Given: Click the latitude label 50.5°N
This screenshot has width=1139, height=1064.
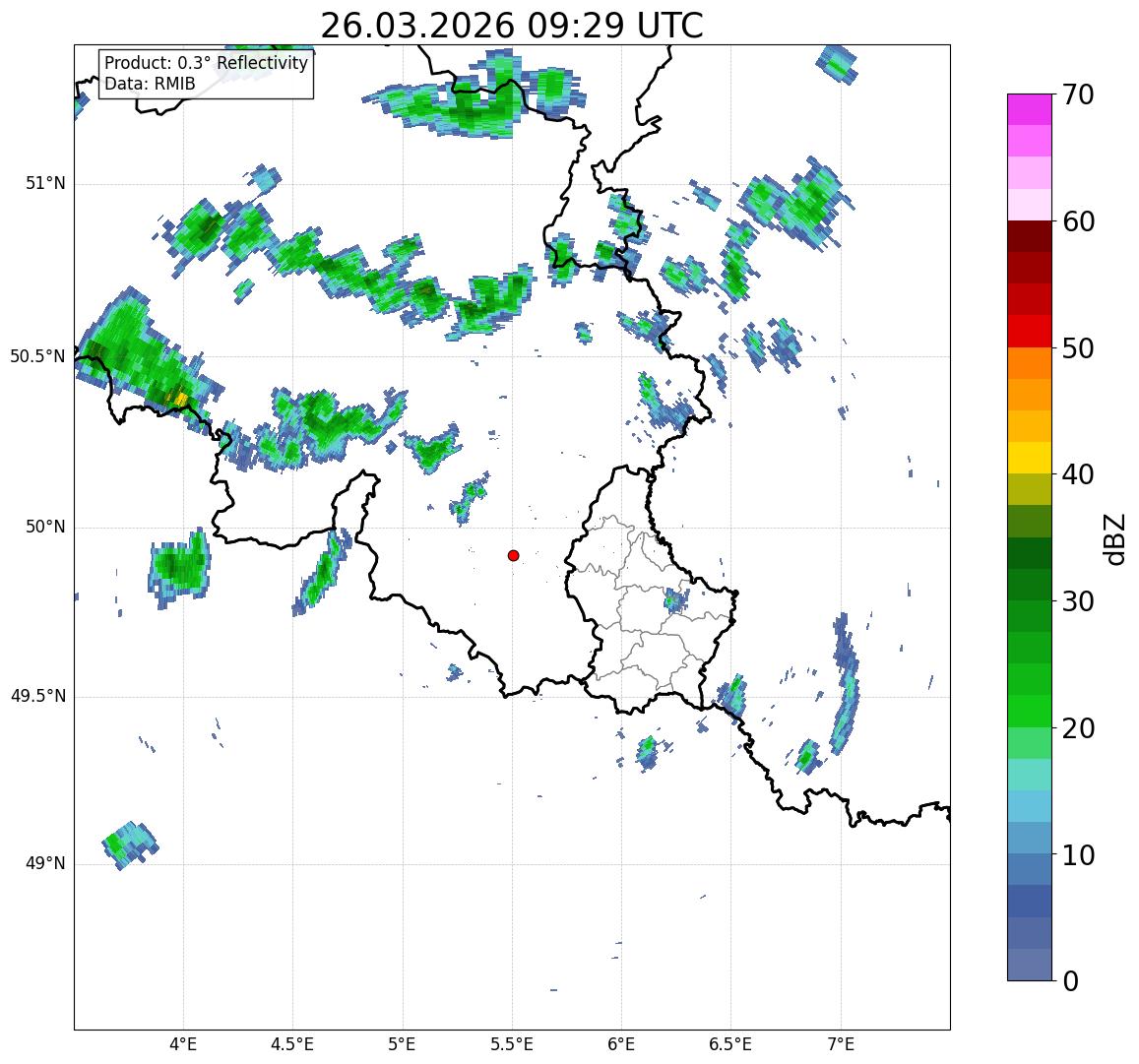Looking at the screenshot, I should point(37,356).
